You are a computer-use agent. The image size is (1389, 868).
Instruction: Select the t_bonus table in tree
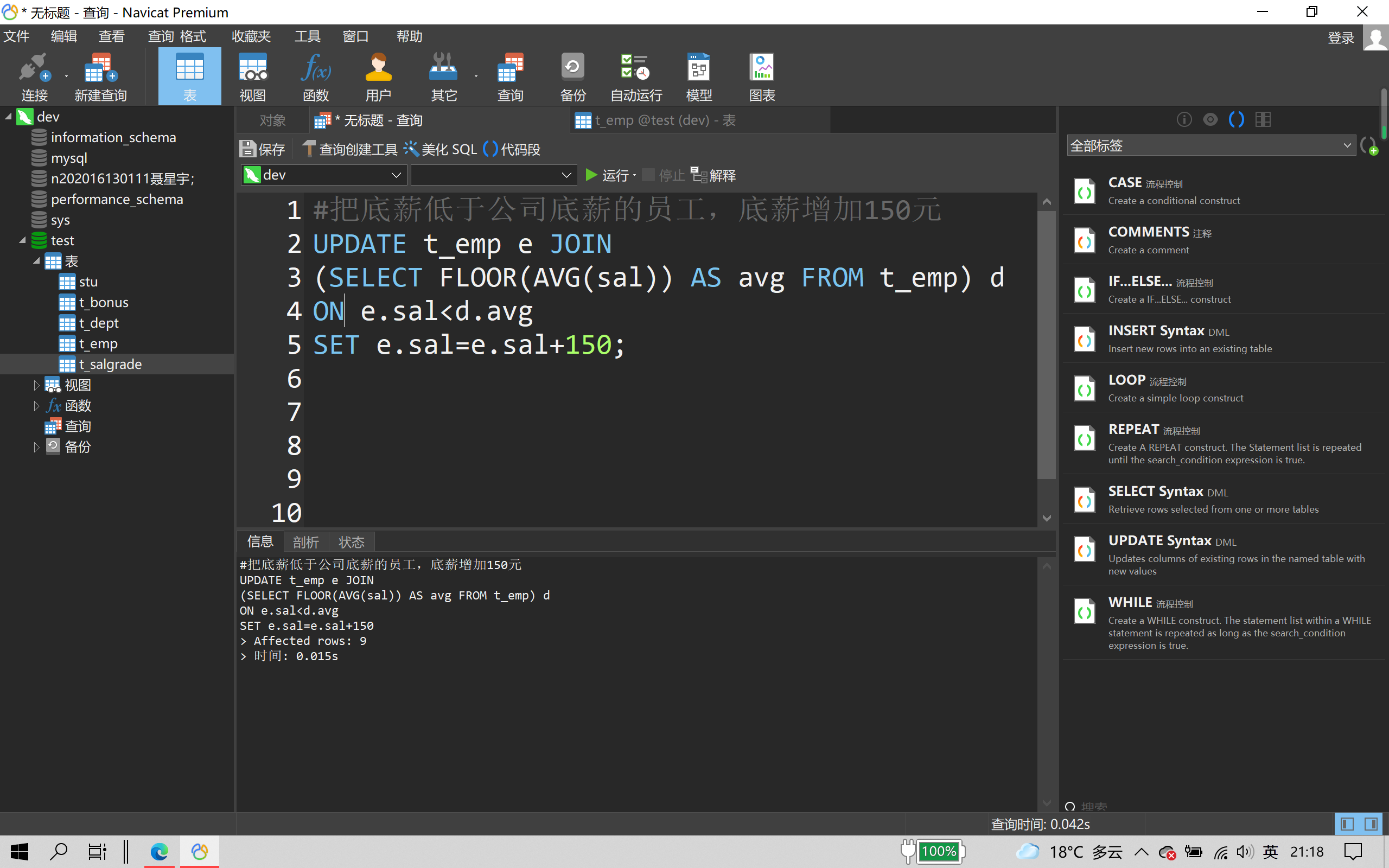pos(103,303)
